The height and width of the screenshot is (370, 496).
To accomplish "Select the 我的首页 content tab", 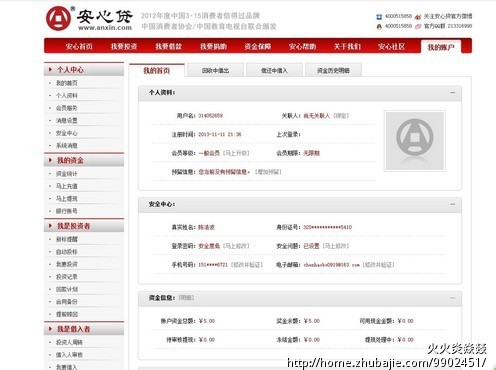I will [x=156, y=70].
